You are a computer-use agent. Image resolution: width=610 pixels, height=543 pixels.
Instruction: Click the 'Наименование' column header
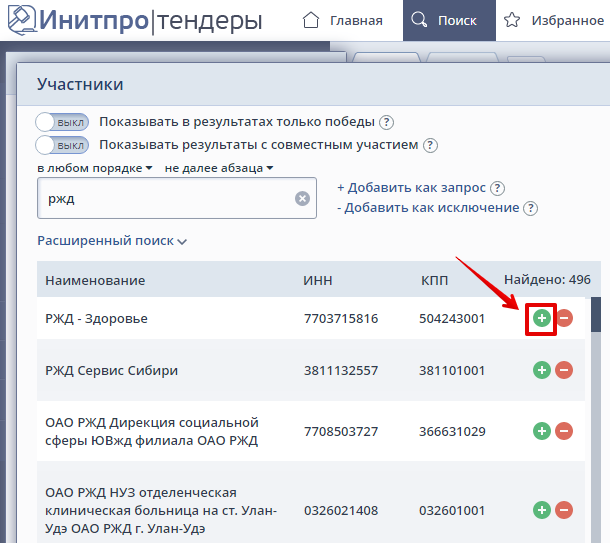coord(95,280)
